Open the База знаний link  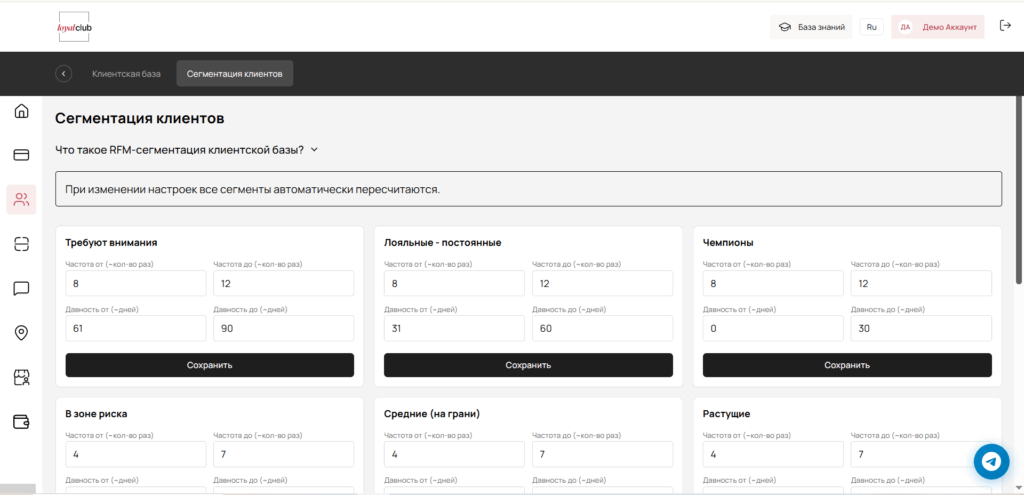coord(811,27)
